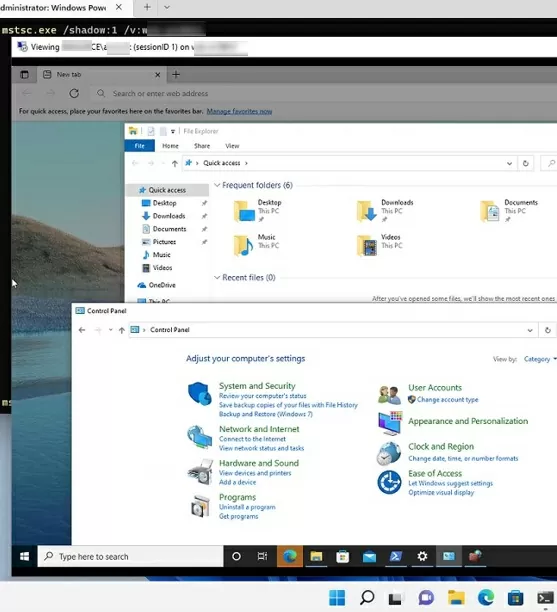This screenshot has width=557, height=612.
Task: Click View devices and printers link
Action: (x=255, y=473)
